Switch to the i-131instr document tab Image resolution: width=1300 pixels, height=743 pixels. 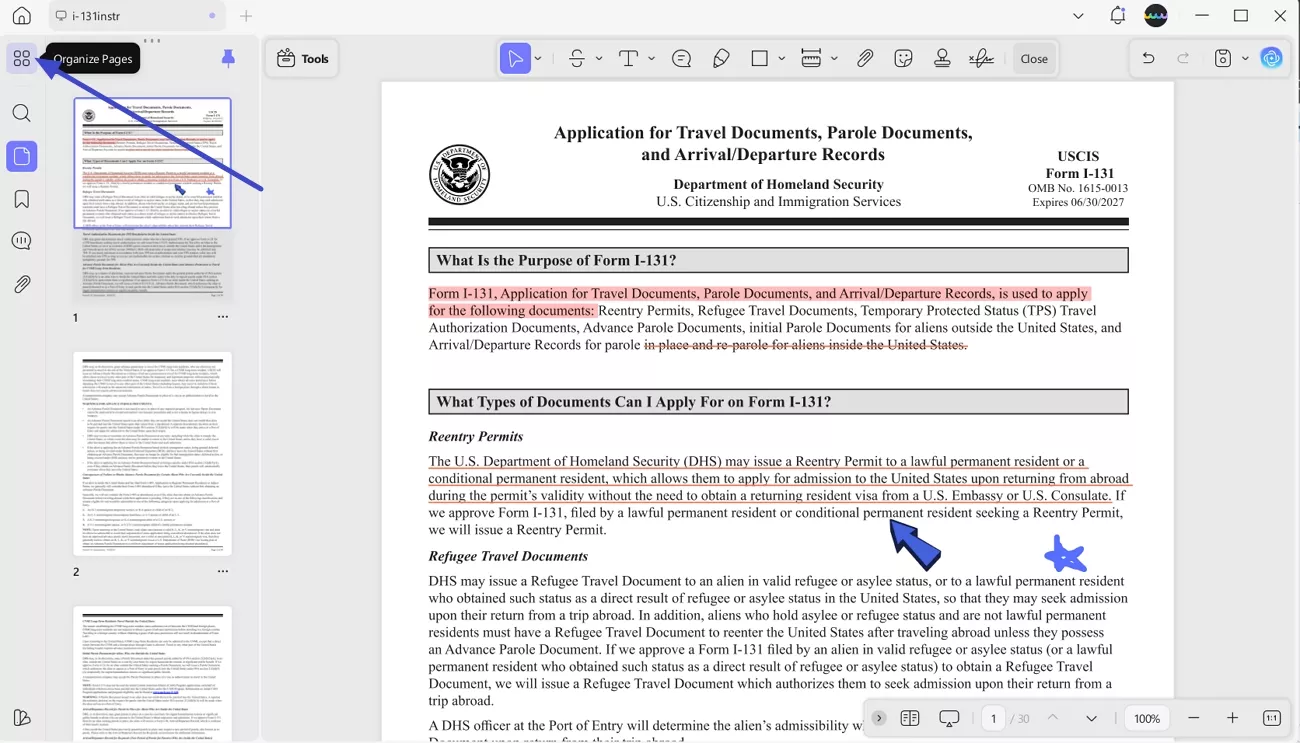click(x=138, y=15)
